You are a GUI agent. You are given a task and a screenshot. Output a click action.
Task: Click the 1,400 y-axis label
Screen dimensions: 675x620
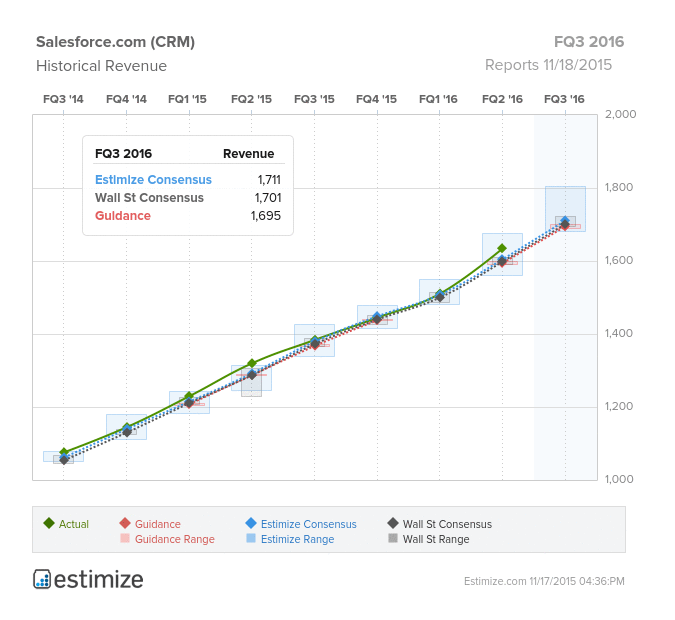(619, 333)
